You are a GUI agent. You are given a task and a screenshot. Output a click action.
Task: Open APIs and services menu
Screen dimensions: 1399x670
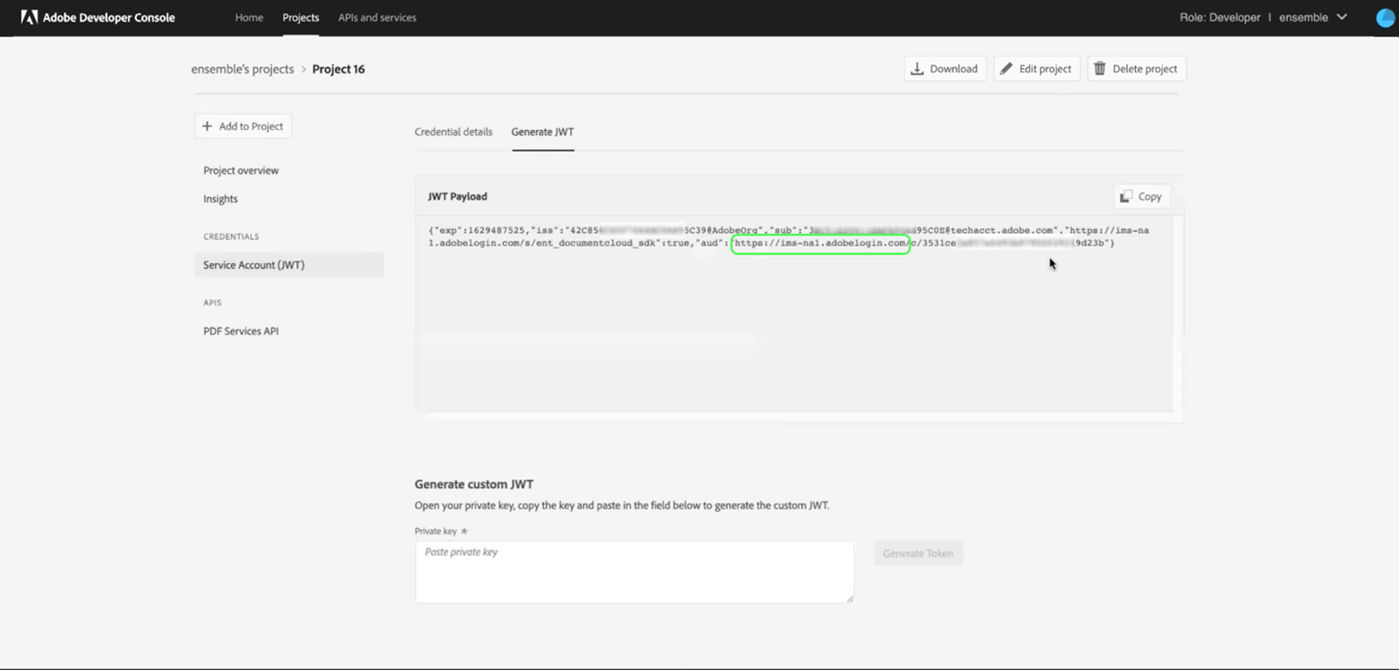click(x=377, y=17)
